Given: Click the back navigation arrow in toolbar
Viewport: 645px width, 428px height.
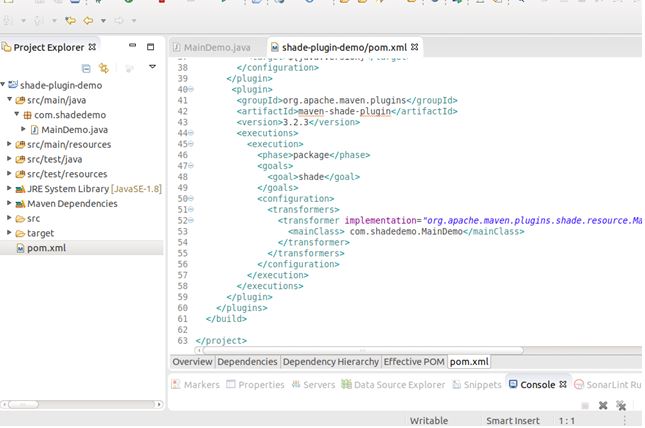Looking at the screenshot, I should tap(89, 20).
